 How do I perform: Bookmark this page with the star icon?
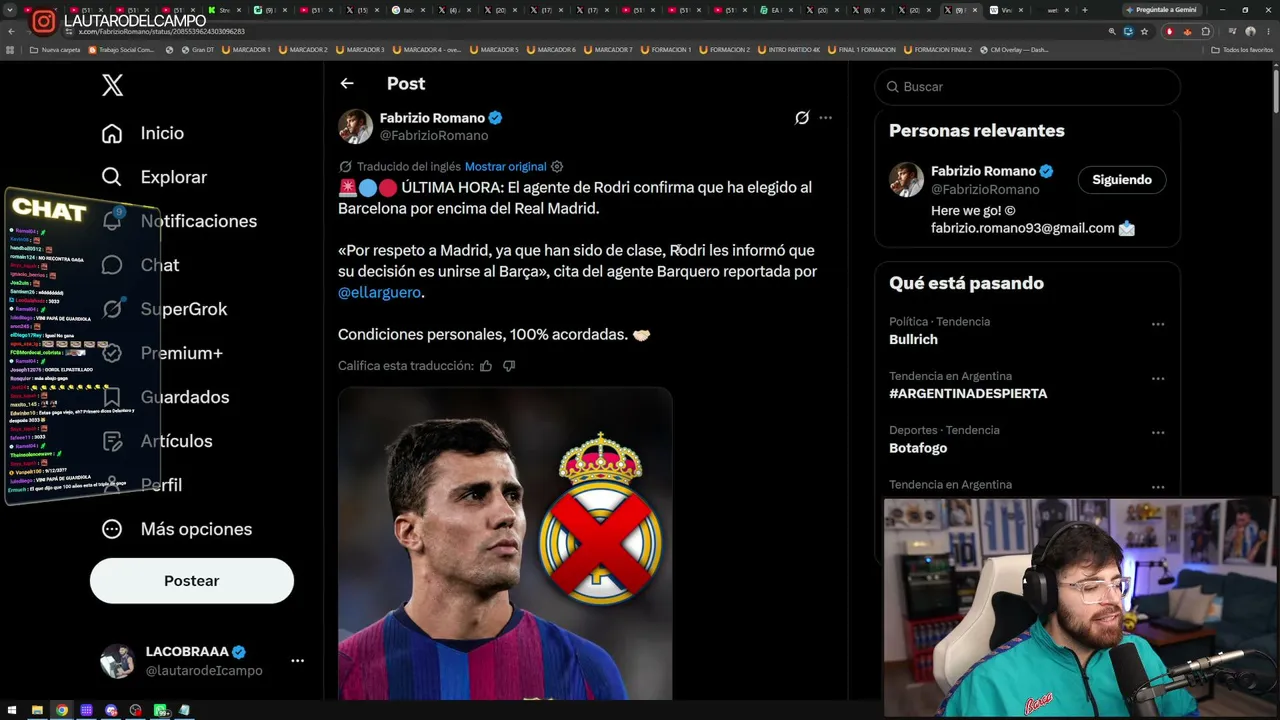tap(1144, 31)
